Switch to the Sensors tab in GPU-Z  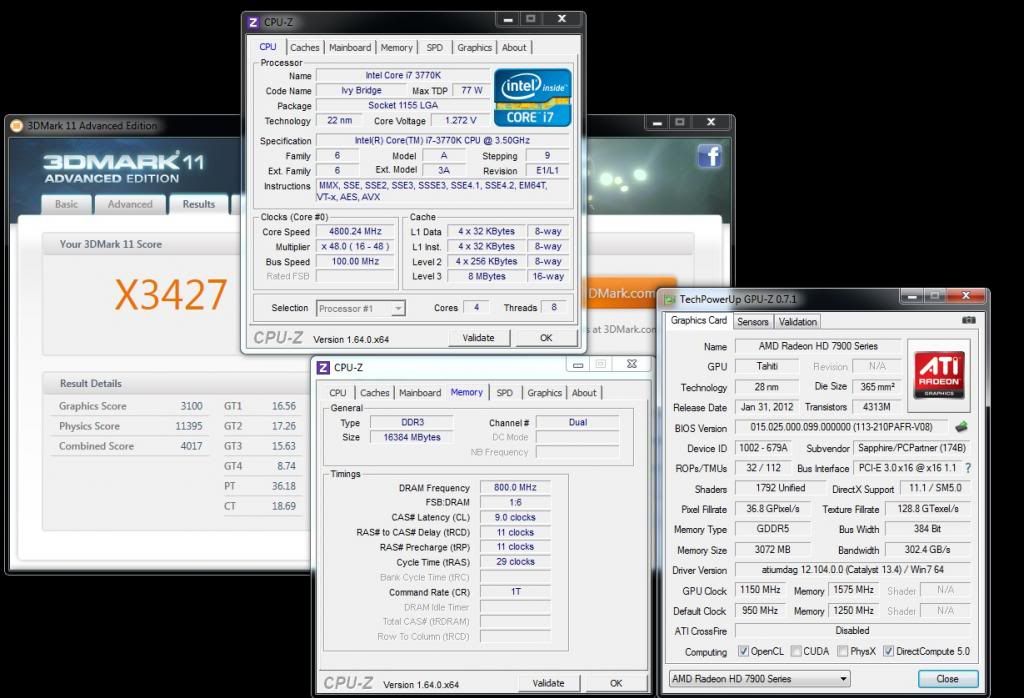click(753, 321)
